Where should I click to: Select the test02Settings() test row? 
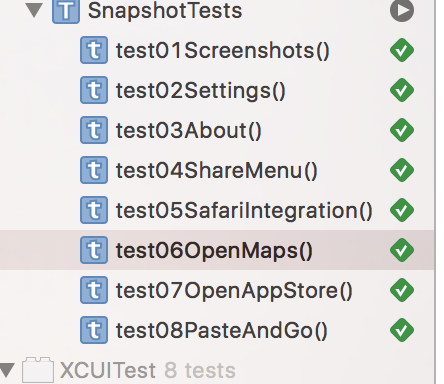pyautogui.click(x=217, y=90)
